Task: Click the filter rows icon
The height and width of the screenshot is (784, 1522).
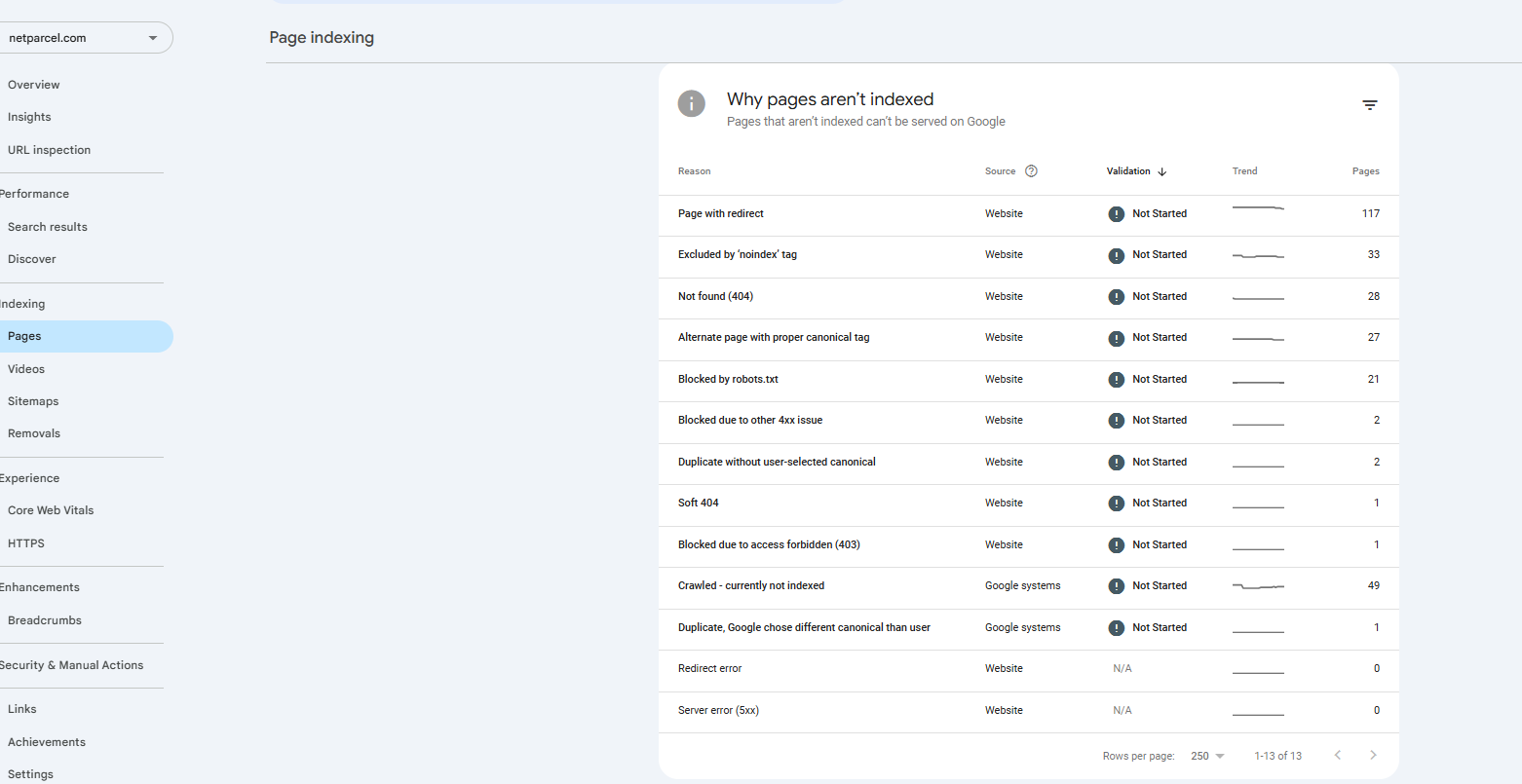Action: pyautogui.click(x=1369, y=105)
